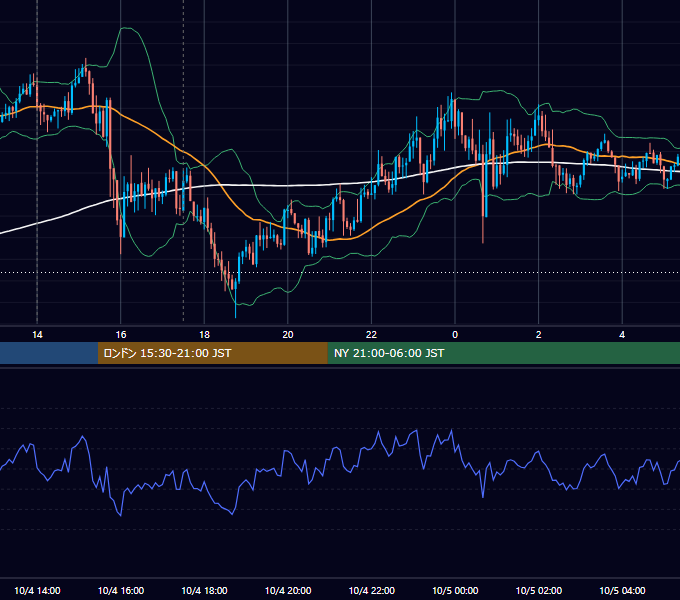Click the 4 hour label on price chart axis

pos(622,335)
